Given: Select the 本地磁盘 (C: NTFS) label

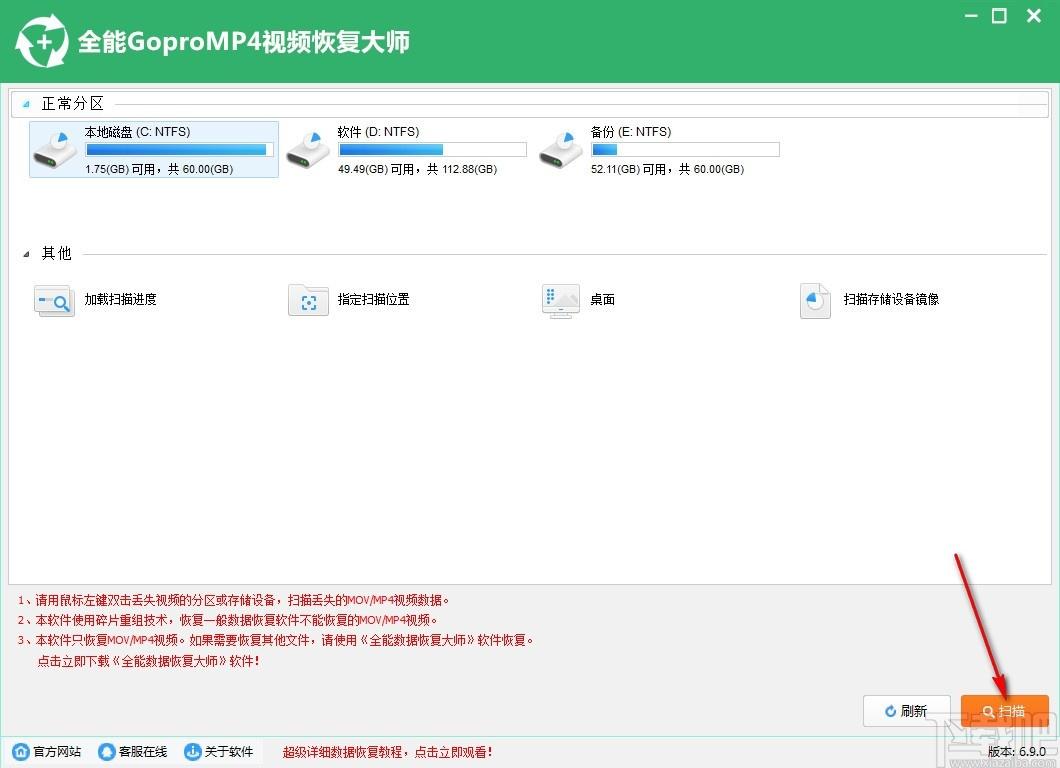Looking at the screenshot, I should tap(137, 132).
